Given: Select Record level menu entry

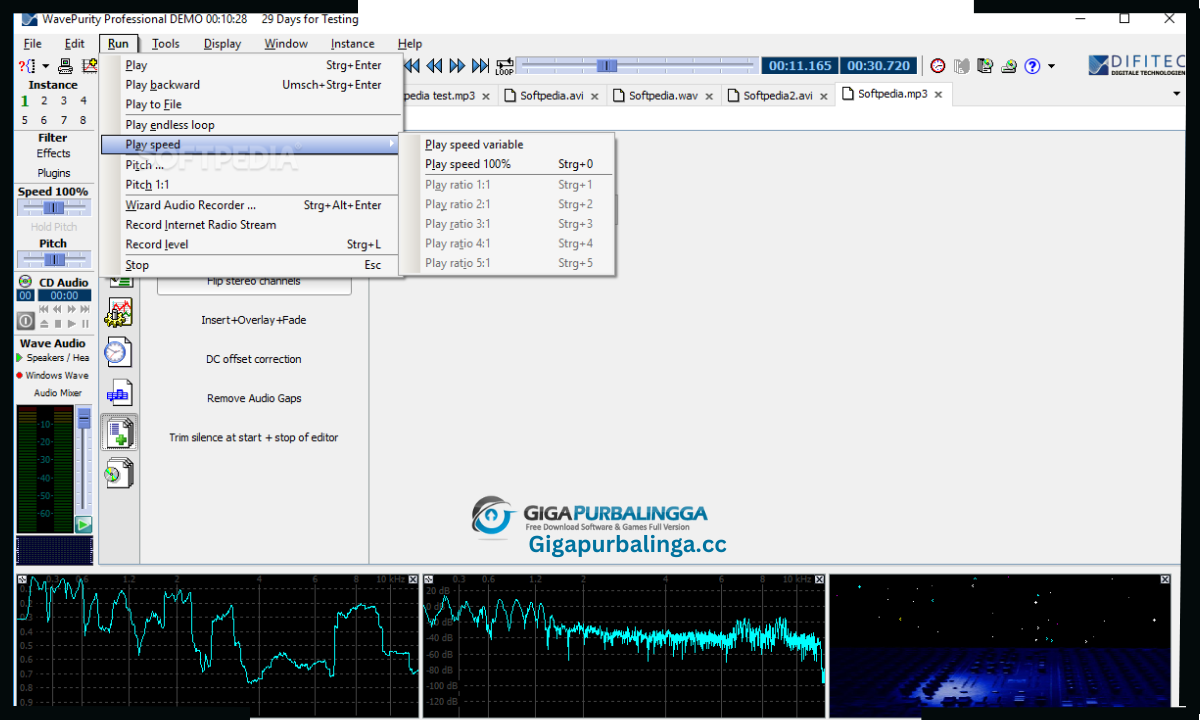Looking at the screenshot, I should [x=252, y=245].
